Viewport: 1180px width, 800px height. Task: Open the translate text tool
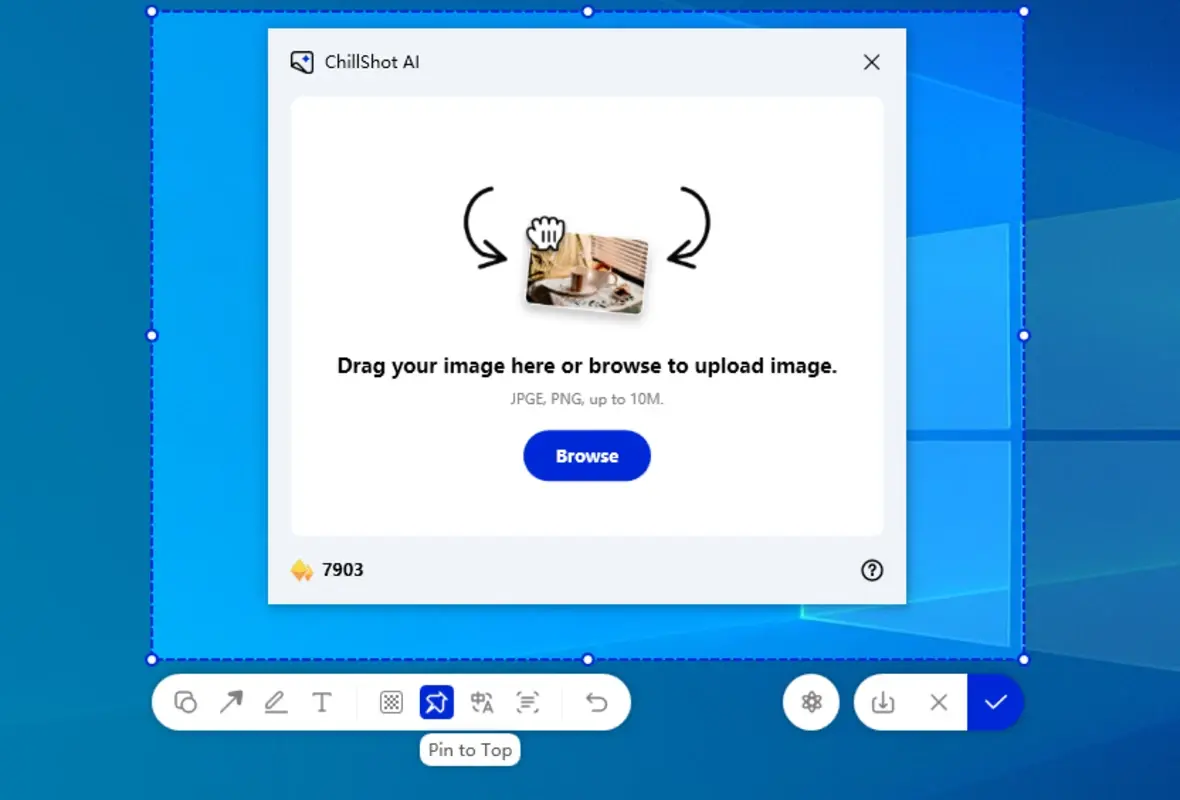click(482, 702)
